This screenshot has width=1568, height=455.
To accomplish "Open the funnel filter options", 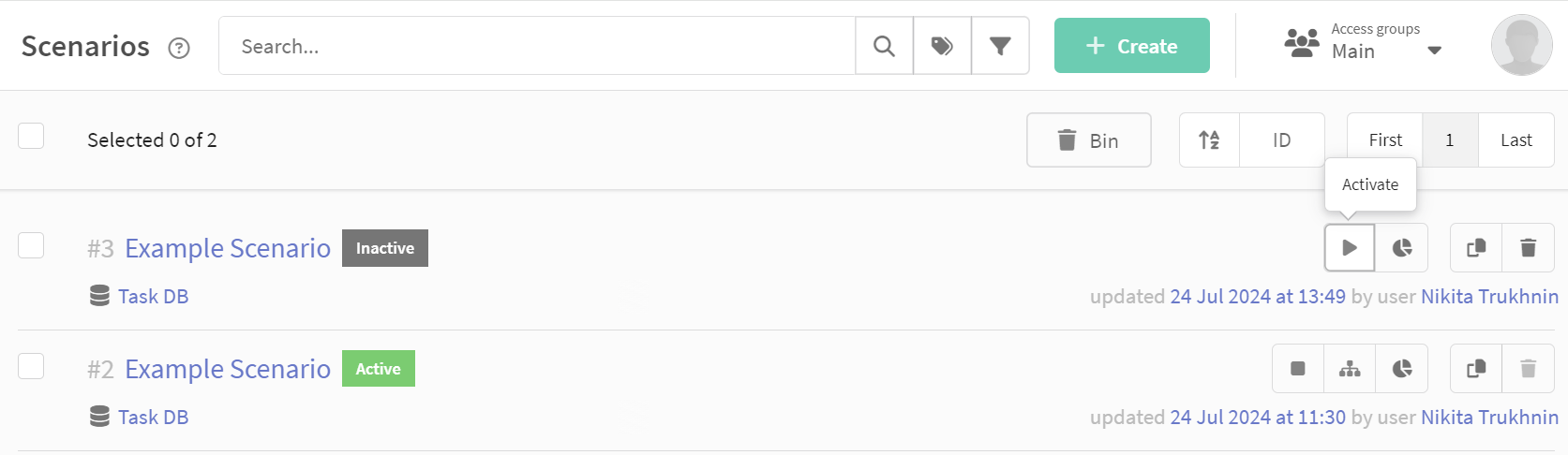I will [x=1000, y=46].
